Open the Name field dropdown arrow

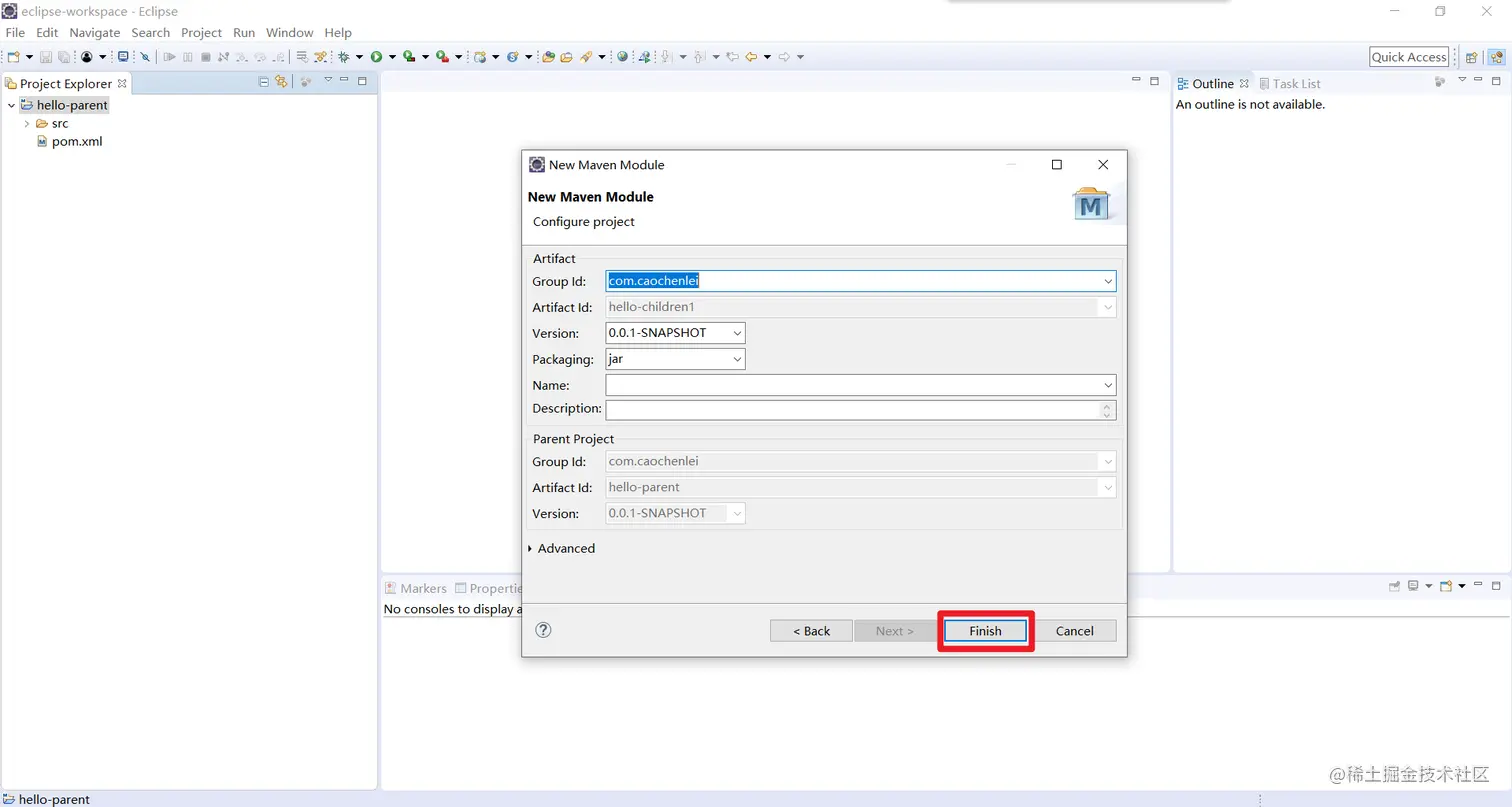click(x=1108, y=385)
